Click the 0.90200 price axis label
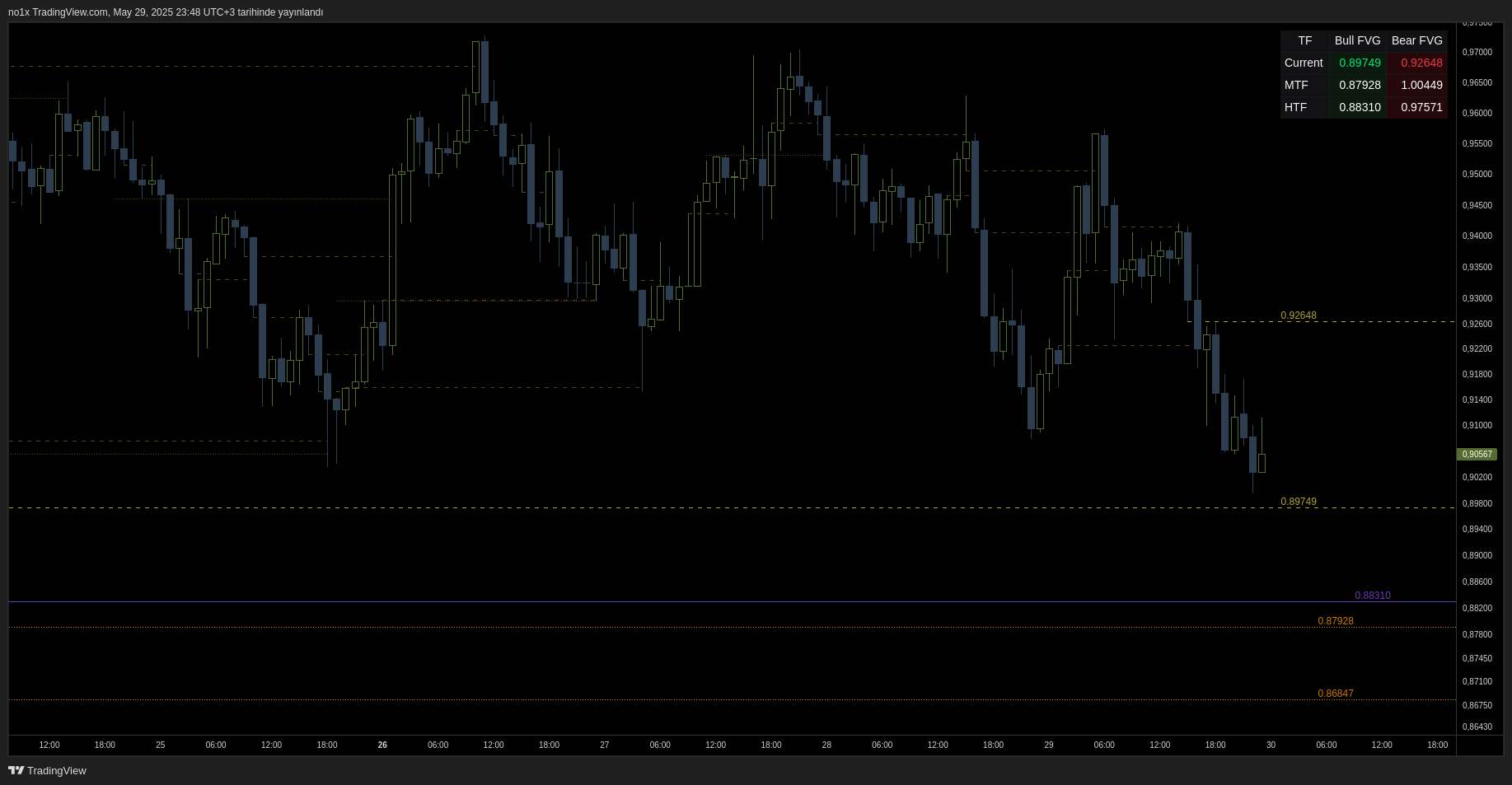 coord(1477,477)
